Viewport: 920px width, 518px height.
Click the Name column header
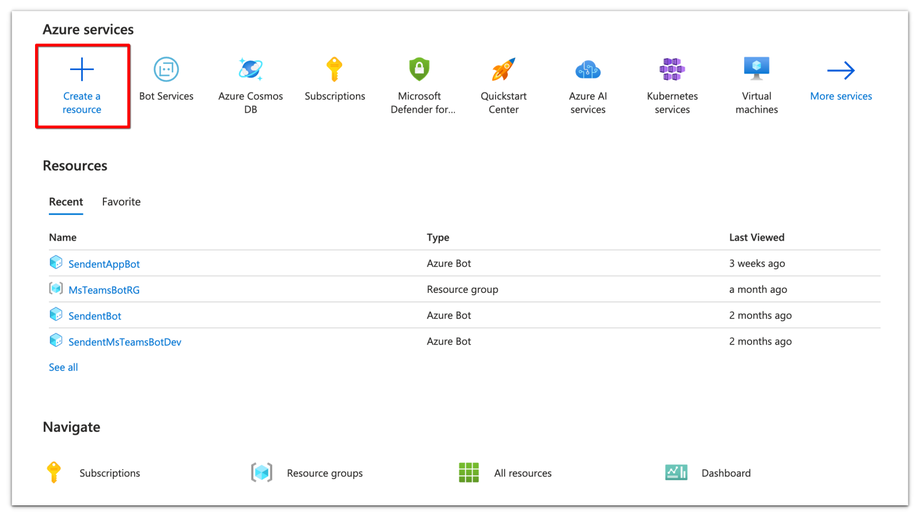[62, 237]
